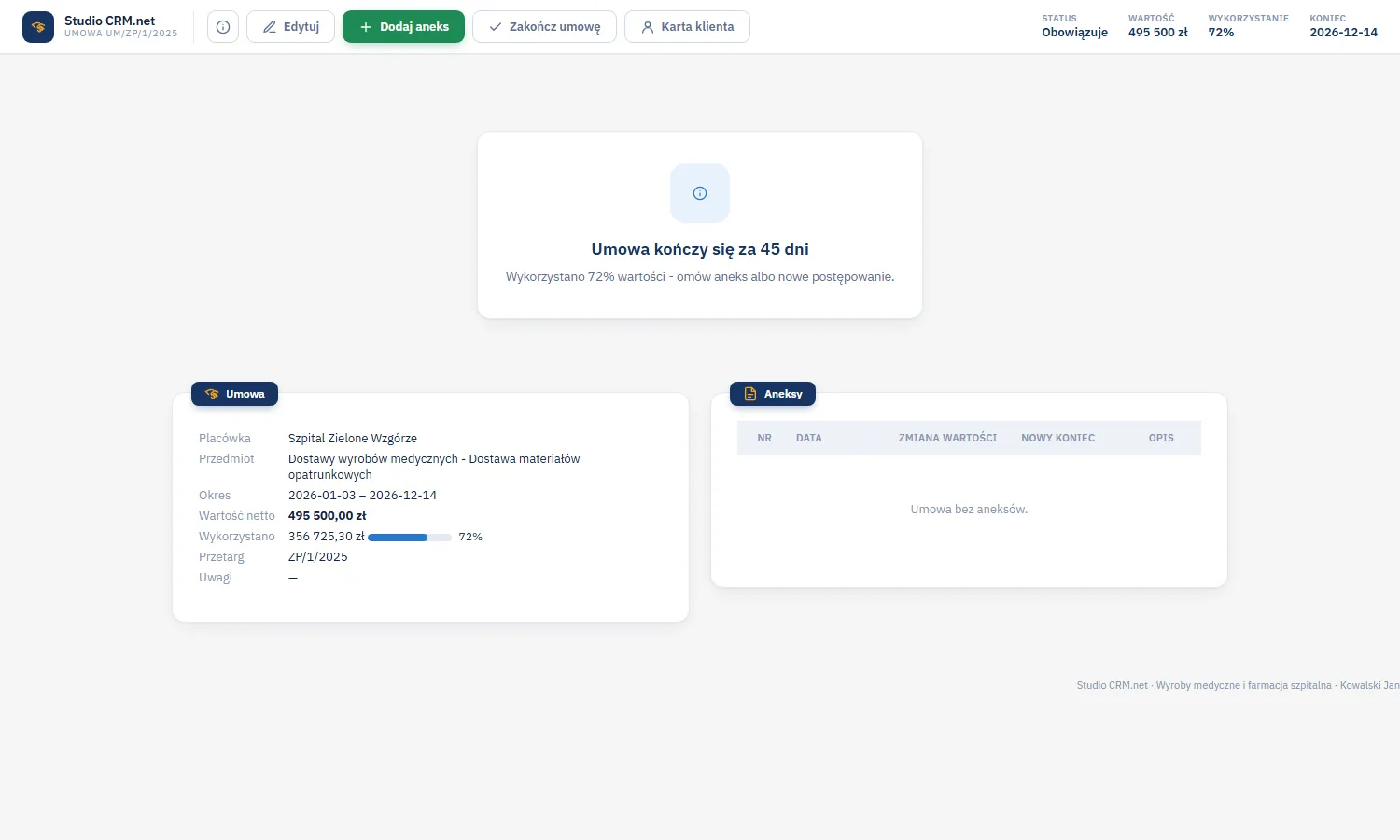The width and height of the screenshot is (1400, 840).
Task: Click ZMIANA WARTOŚCI column header
Action: [947, 438]
